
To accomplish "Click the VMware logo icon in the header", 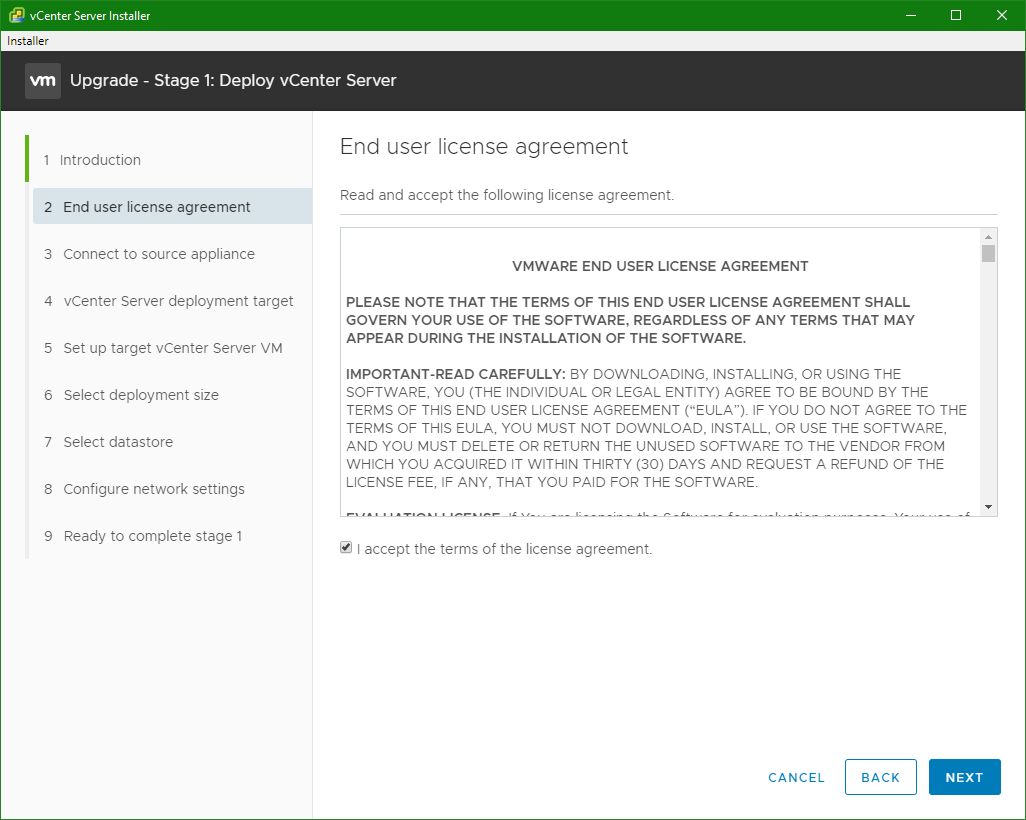I will pyautogui.click(x=41, y=80).
